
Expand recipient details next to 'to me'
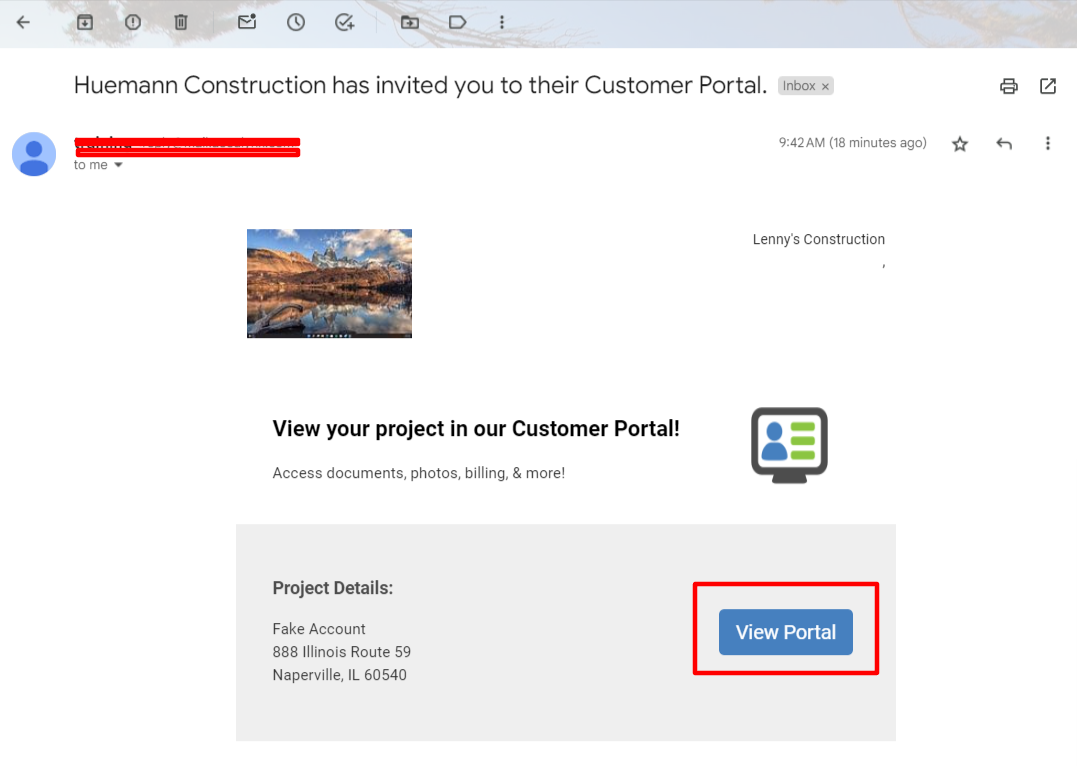click(118, 165)
